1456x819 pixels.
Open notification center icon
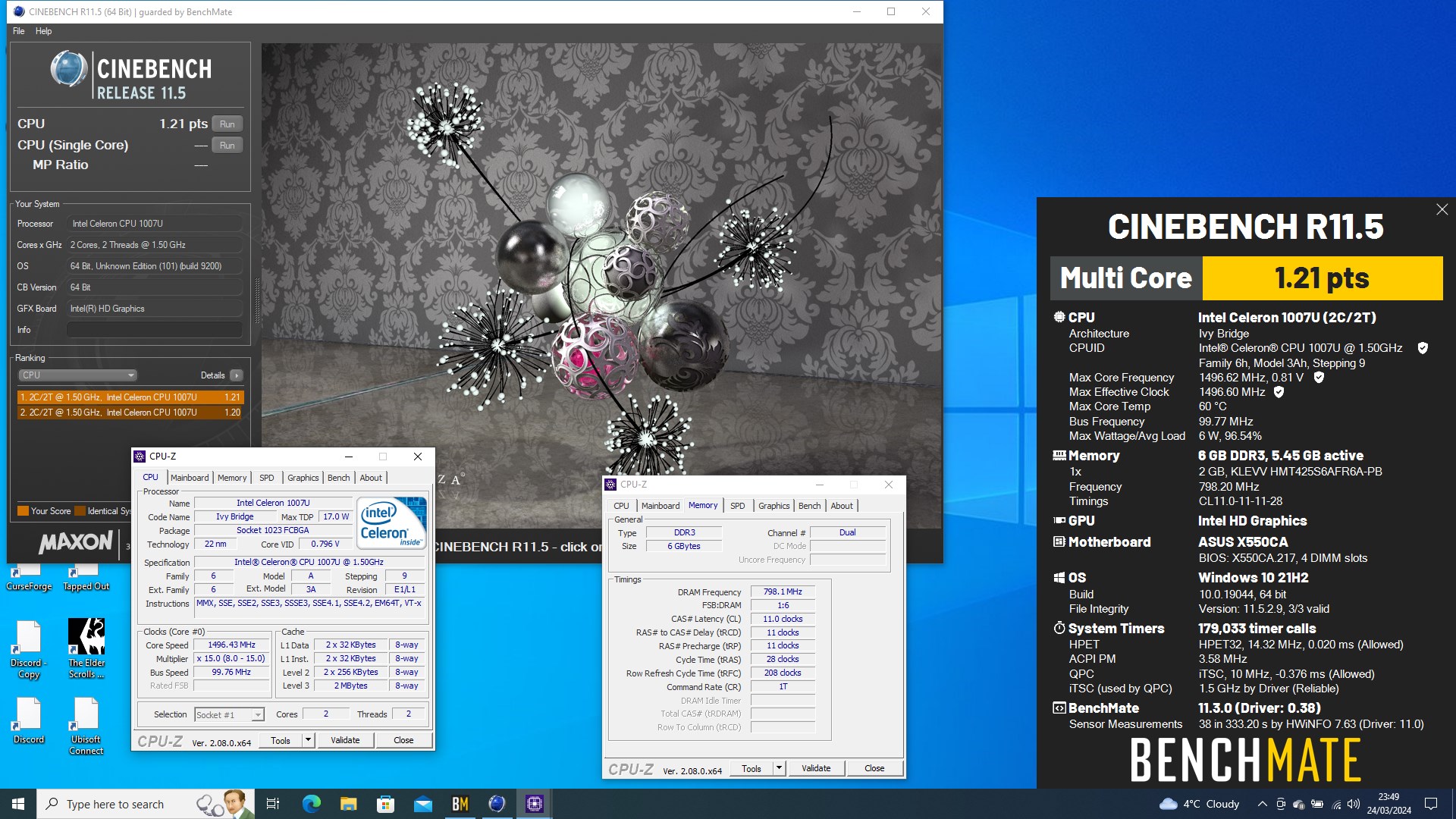1431,804
